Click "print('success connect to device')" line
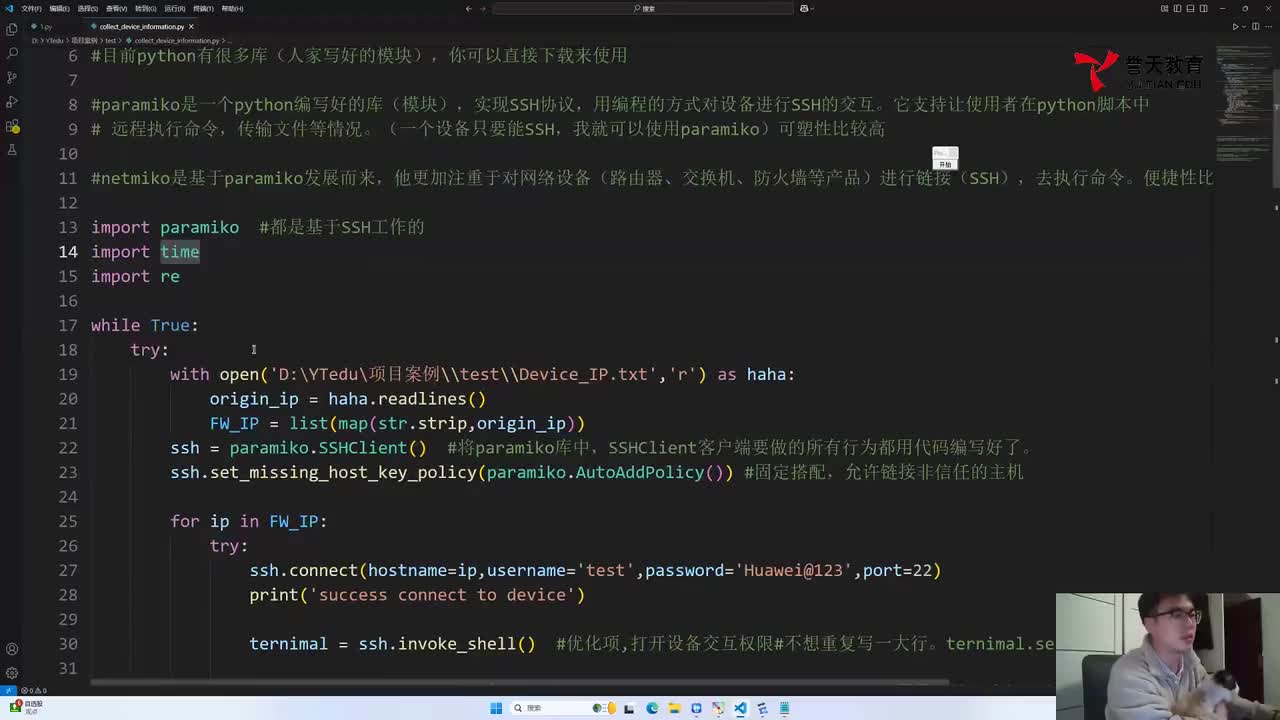The width and height of the screenshot is (1280, 720). coord(417,595)
